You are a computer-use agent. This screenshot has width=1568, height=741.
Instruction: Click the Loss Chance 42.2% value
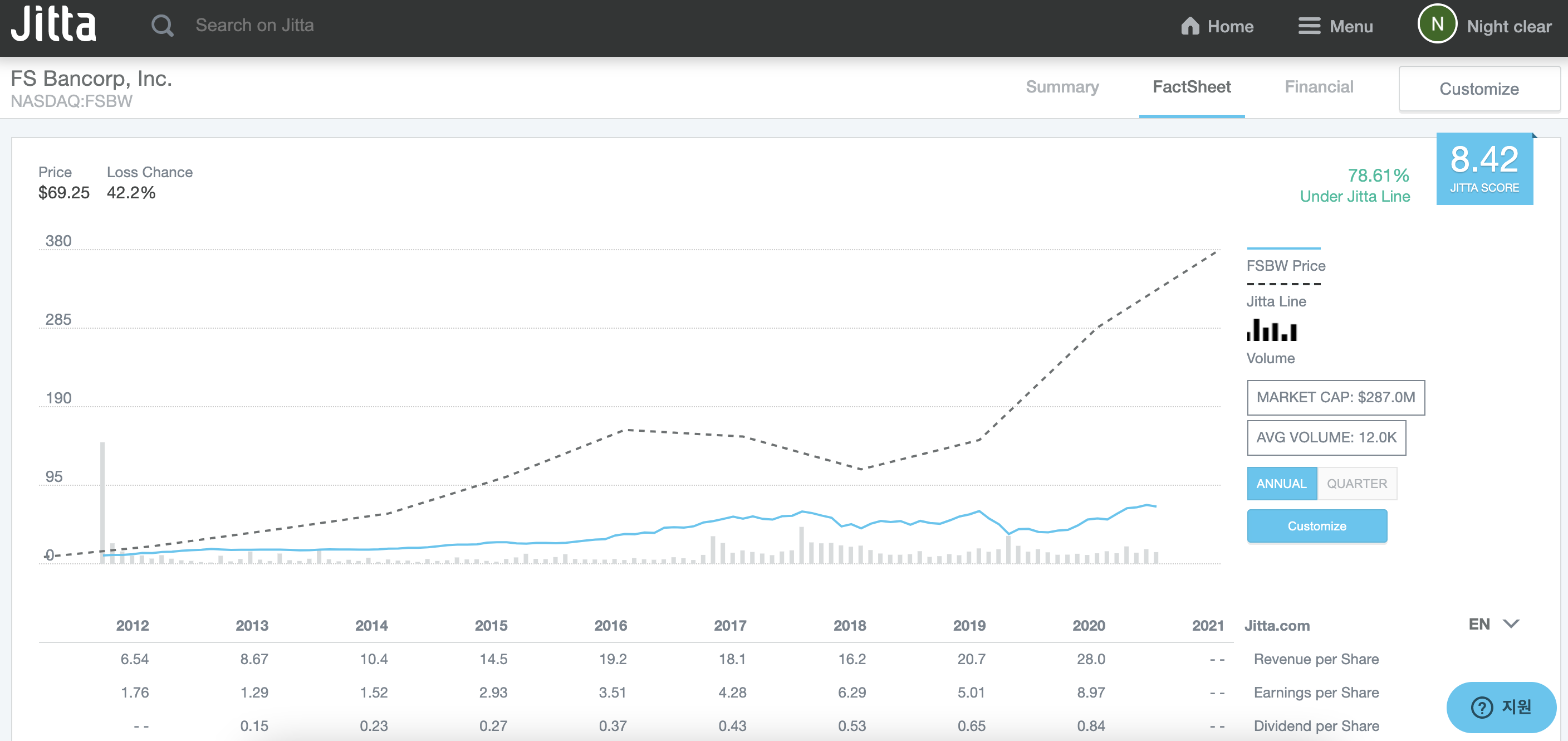coord(131,193)
